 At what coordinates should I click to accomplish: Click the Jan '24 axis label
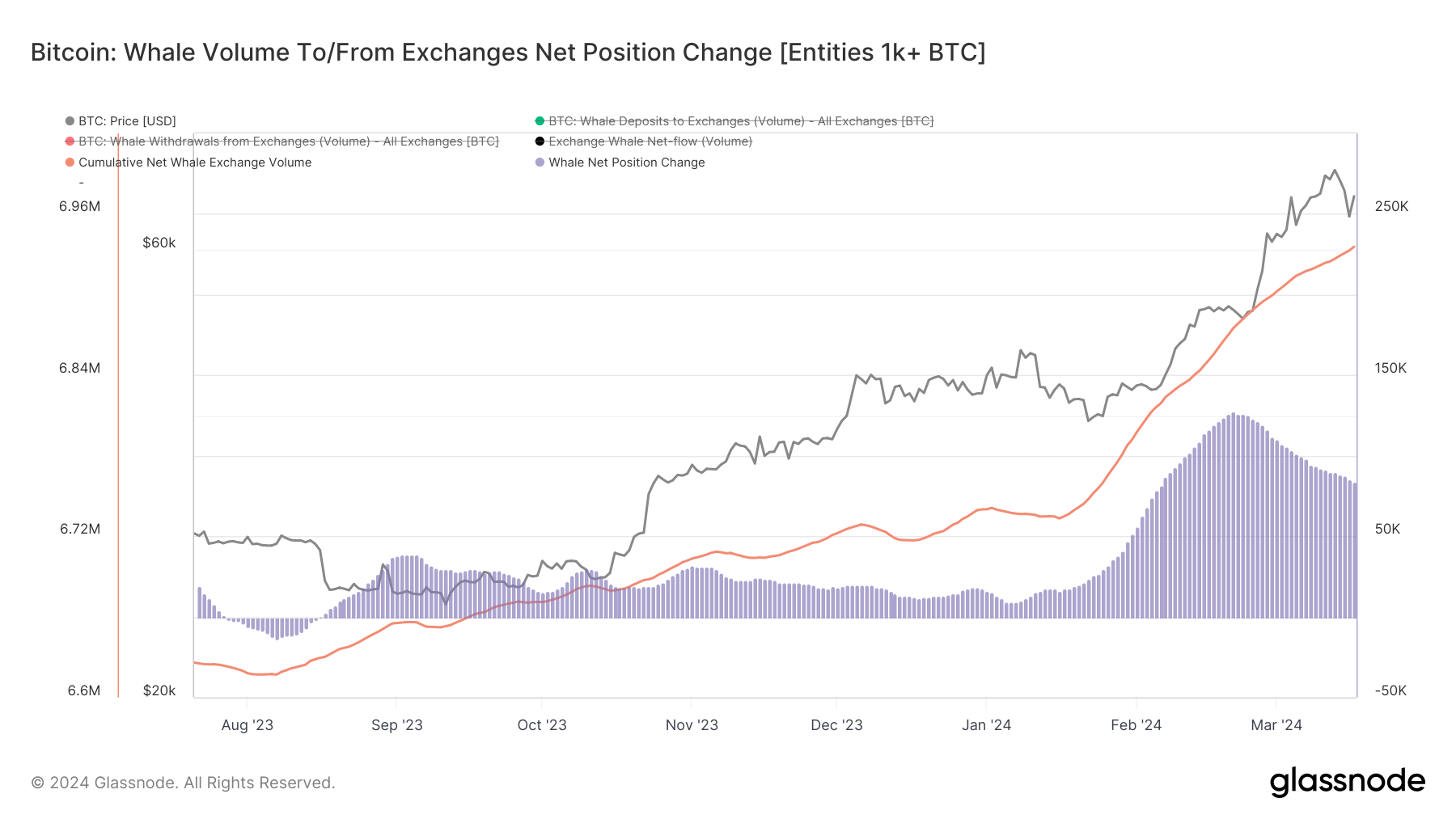point(986,725)
